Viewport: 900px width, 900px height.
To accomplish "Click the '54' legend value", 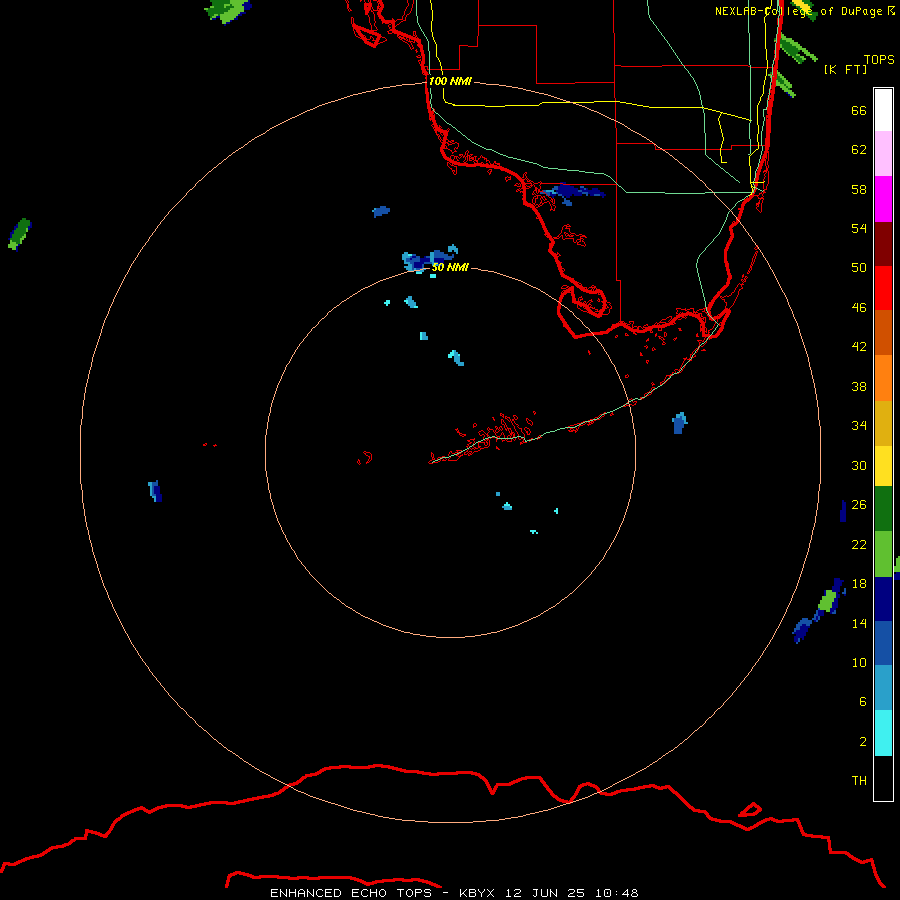I will pyautogui.click(x=859, y=228).
